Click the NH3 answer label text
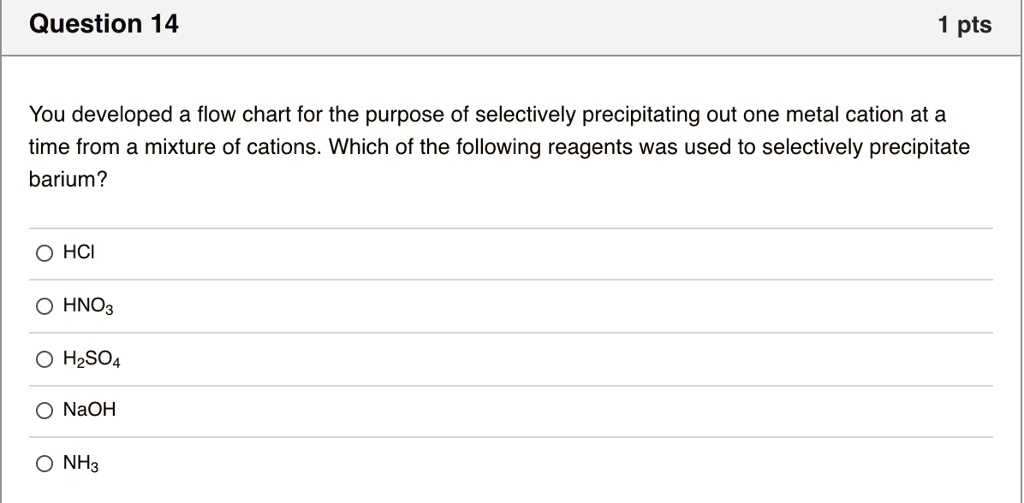Viewport: 1024px width, 503px height. coord(81,463)
